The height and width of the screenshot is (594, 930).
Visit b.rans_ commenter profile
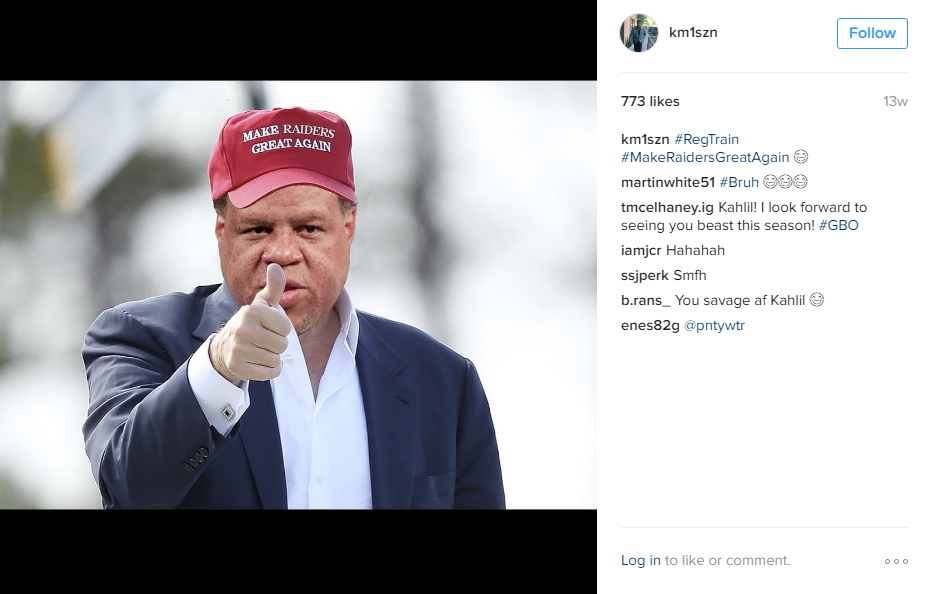click(x=646, y=300)
